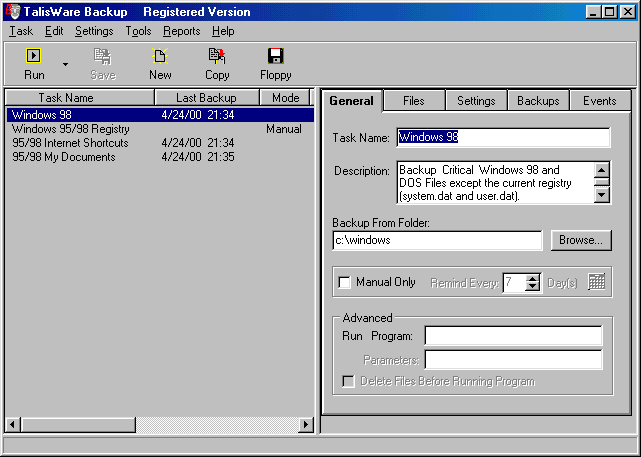Switch to the Backups tab
The height and width of the screenshot is (457, 641).
point(538,101)
